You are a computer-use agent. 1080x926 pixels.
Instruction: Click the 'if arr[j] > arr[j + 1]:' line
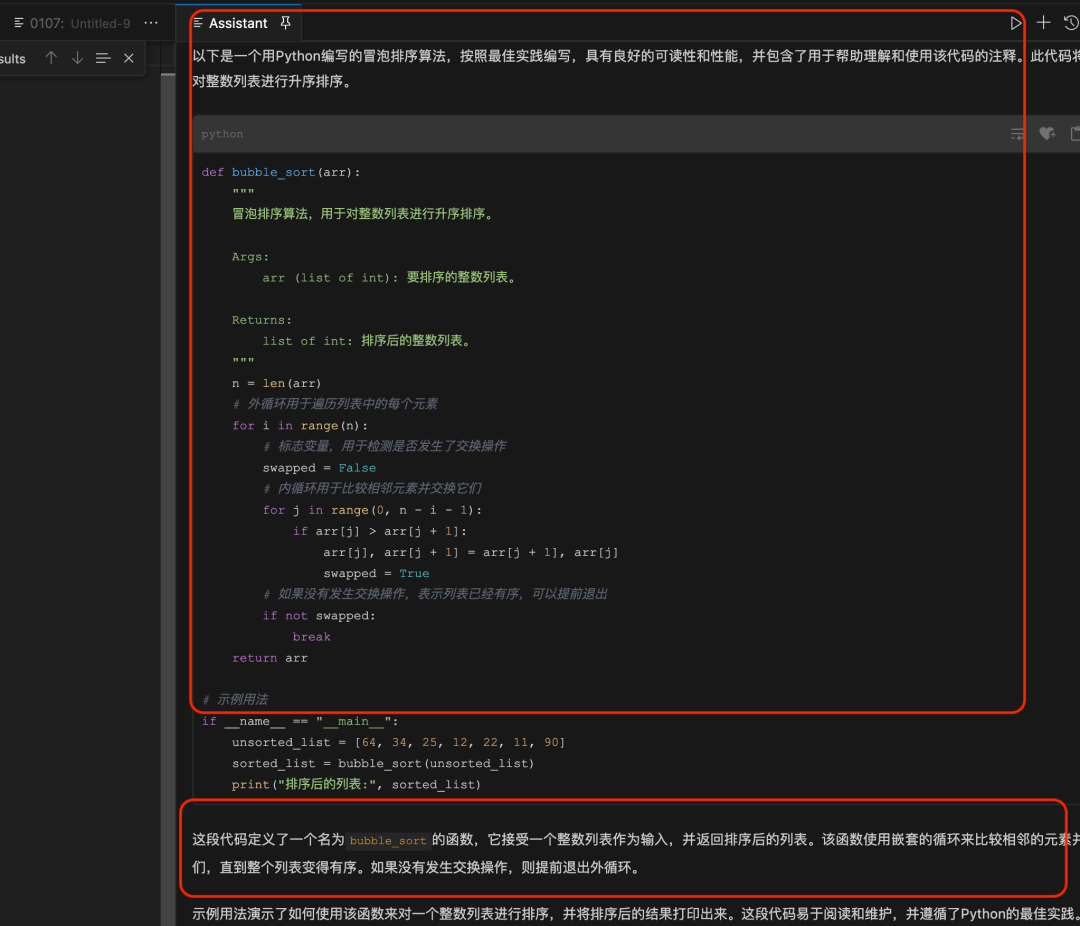[380, 531]
